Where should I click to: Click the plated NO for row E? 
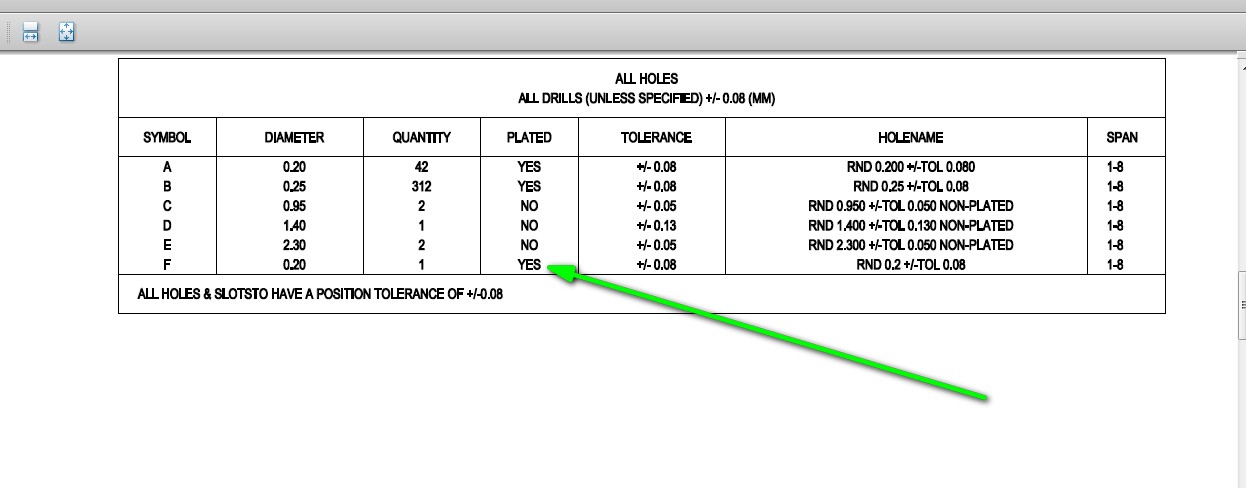click(529, 245)
